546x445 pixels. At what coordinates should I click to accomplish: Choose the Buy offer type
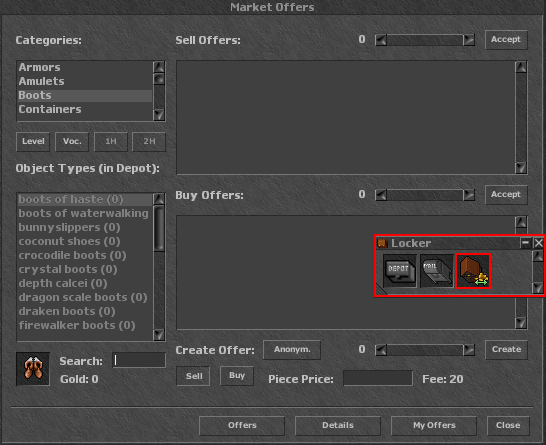pos(237,376)
